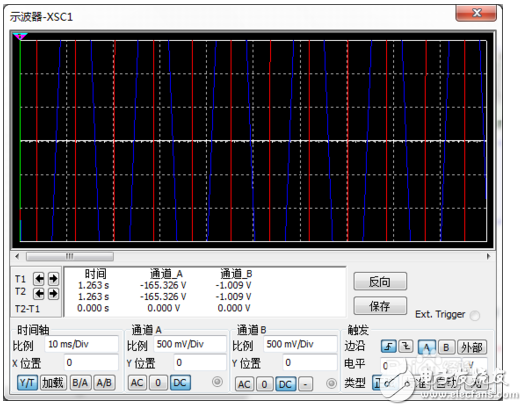Move cursor T1 left with arrow
The image size is (527, 411).
click(39, 279)
